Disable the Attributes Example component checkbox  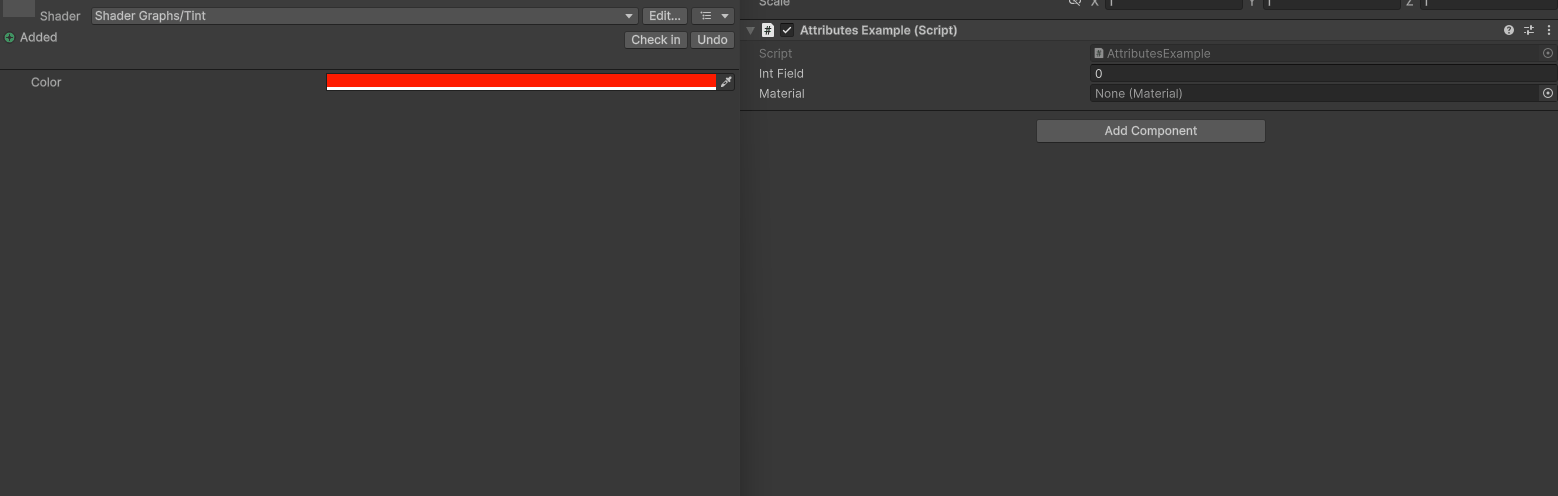[x=787, y=30]
